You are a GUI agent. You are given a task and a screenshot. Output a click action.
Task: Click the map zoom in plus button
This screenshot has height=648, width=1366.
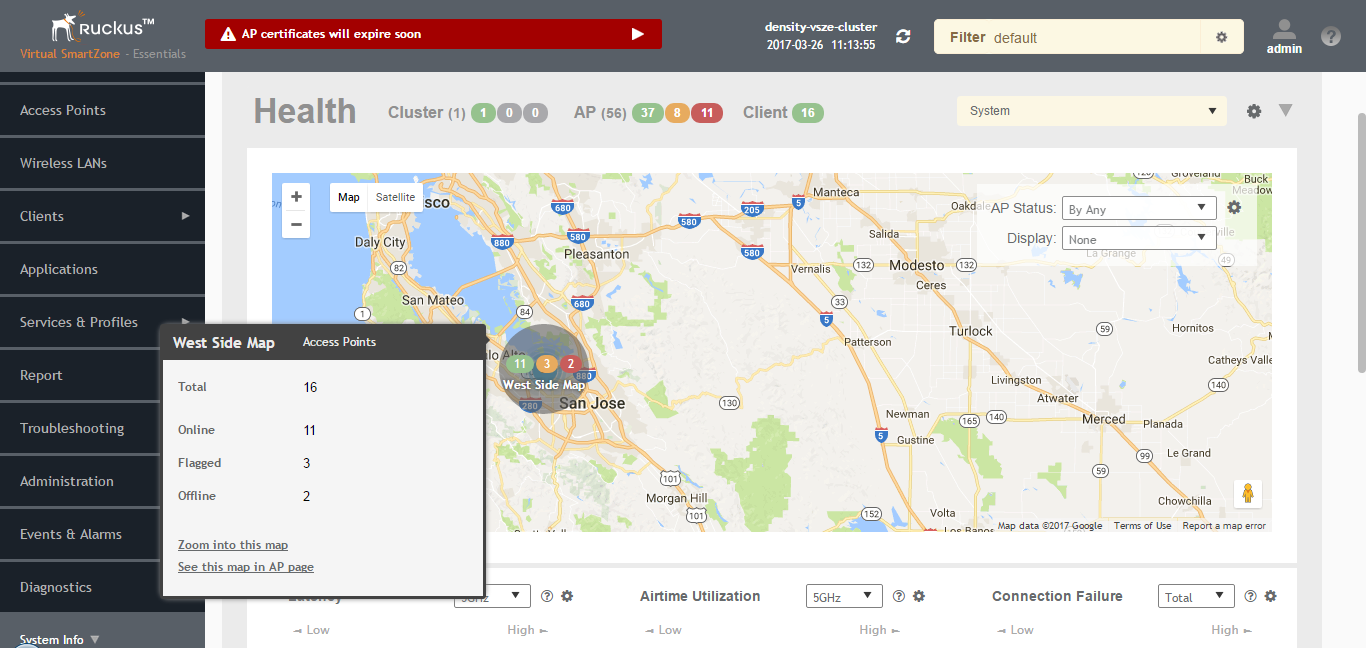296,197
